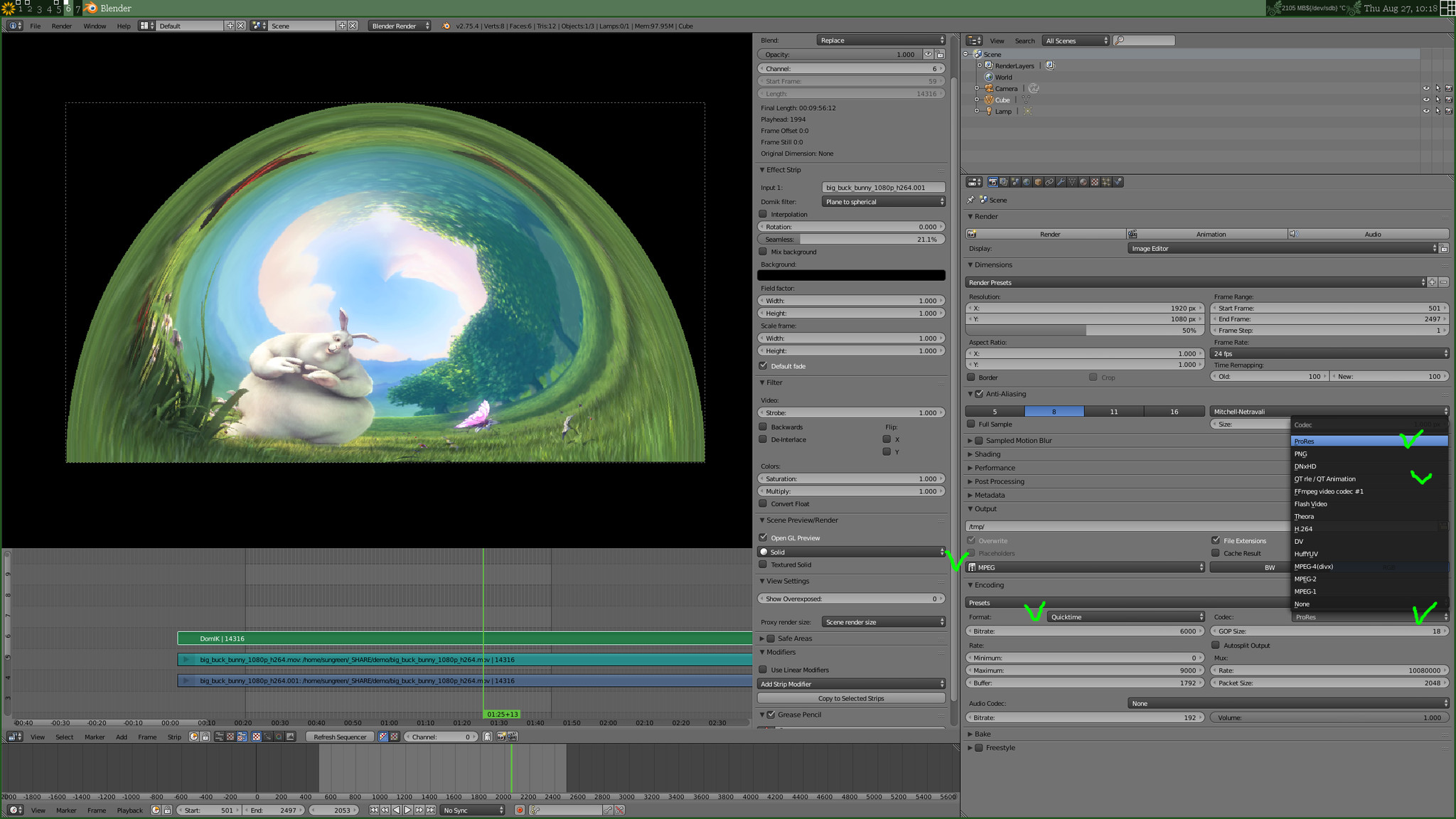The image size is (1456, 819).
Task: Click the Animation render button
Action: pyautogui.click(x=1210, y=234)
